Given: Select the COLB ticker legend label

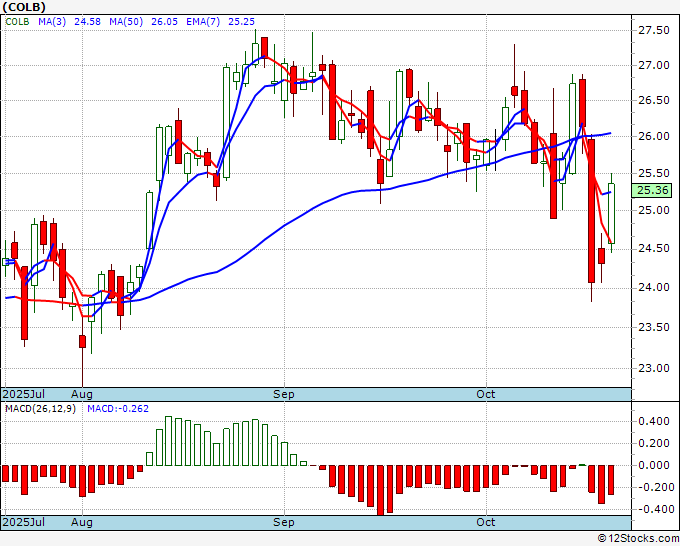Looking at the screenshot, I should coord(17,22).
